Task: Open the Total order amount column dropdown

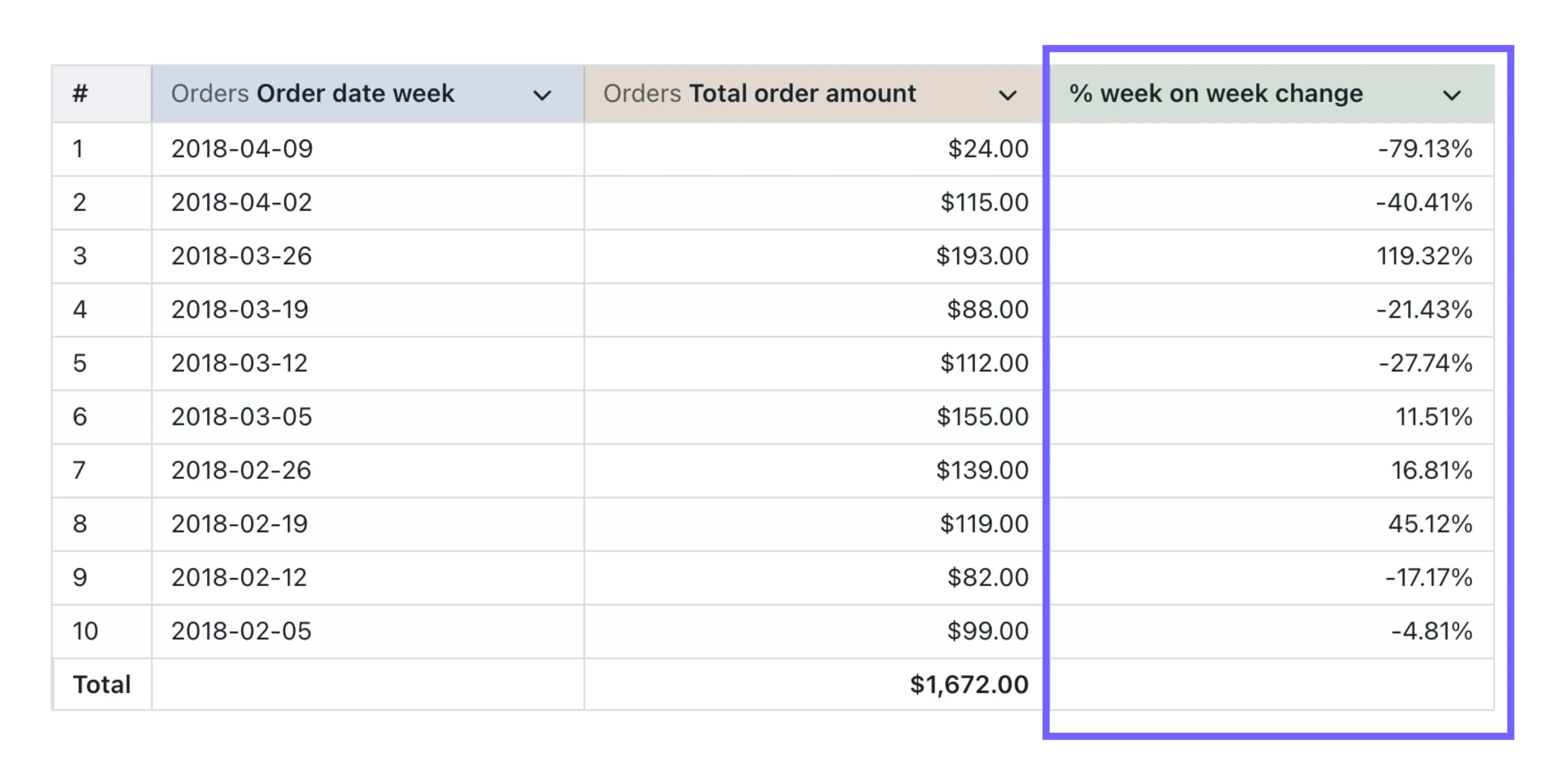Action: (1007, 95)
